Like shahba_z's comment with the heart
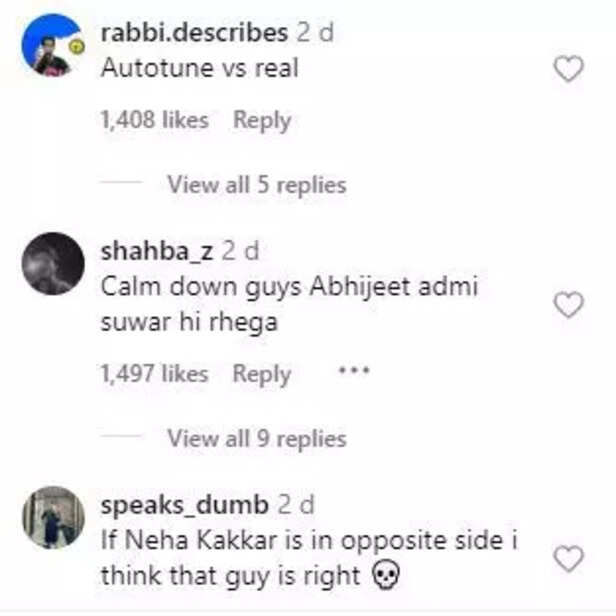616x616 pixels. (x=568, y=304)
